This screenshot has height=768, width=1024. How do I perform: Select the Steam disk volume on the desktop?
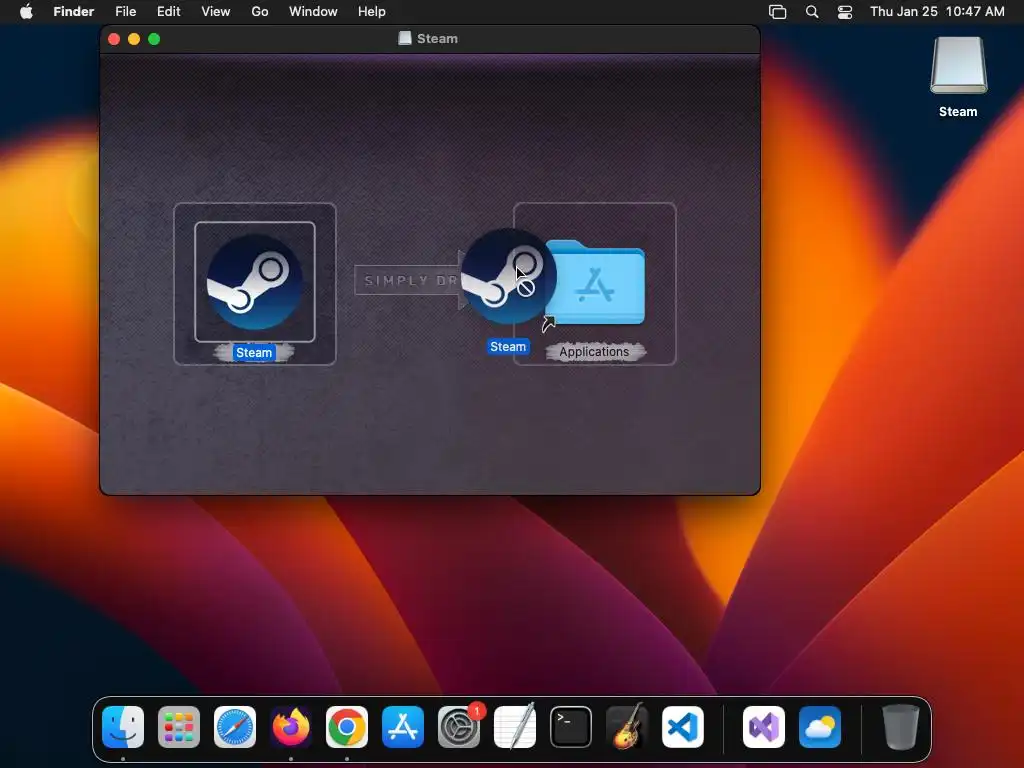[x=958, y=65]
